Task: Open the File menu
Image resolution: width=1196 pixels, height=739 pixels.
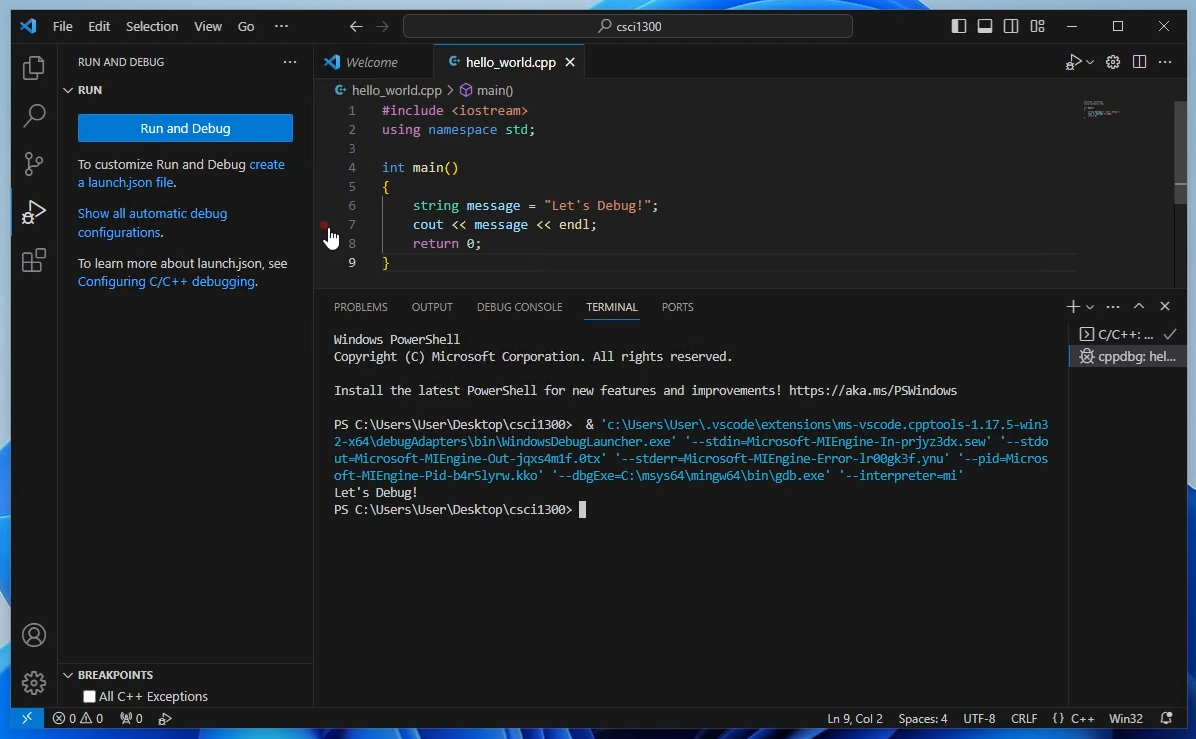Action: [x=63, y=26]
